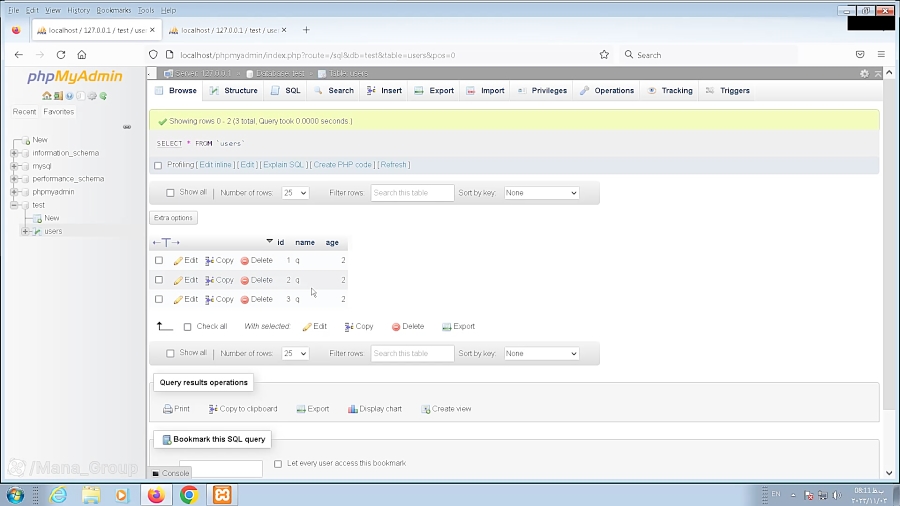This screenshot has width=900, height=506.
Task: Tick the Check all checkbox
Action: pyautogui.click(x=187, y=327)
